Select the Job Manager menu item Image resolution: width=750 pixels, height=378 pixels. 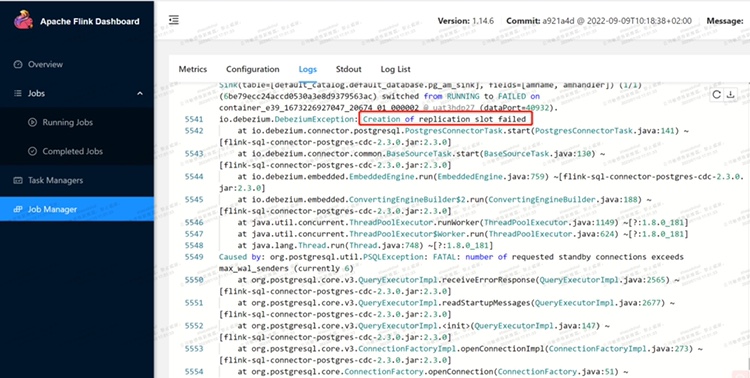(x=77, y=209)
